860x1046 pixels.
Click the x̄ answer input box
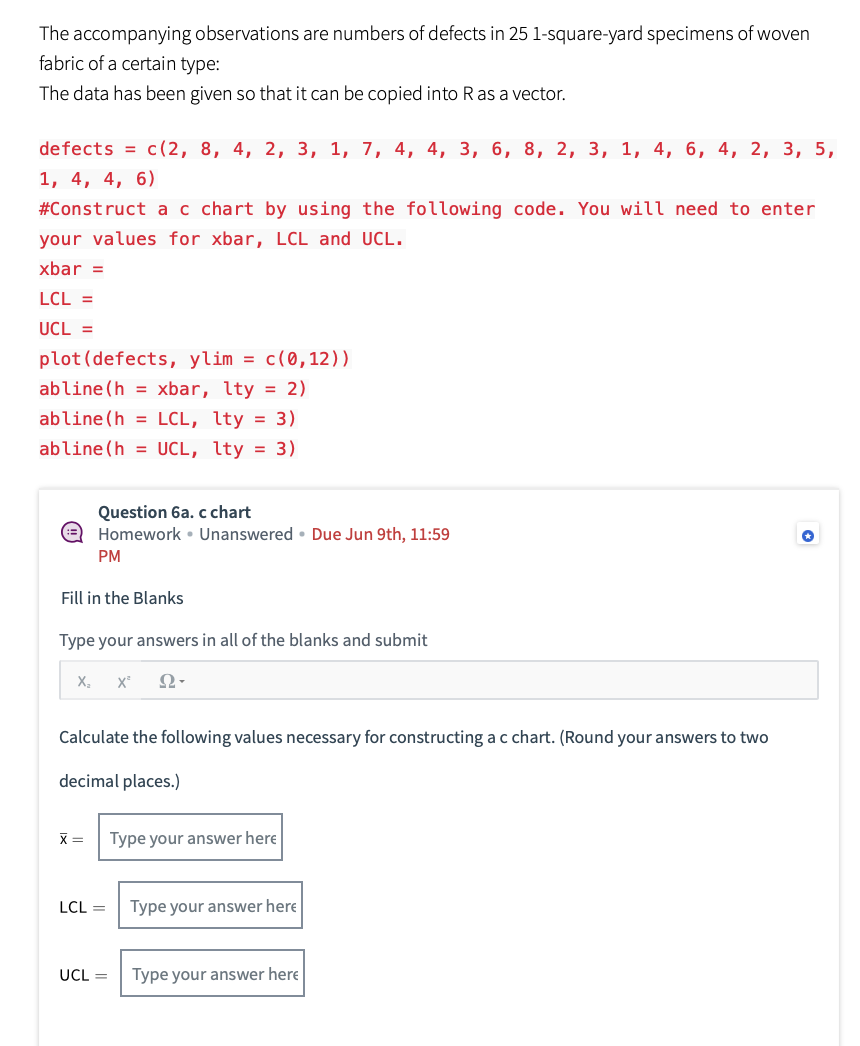click(x=190, y=837)
